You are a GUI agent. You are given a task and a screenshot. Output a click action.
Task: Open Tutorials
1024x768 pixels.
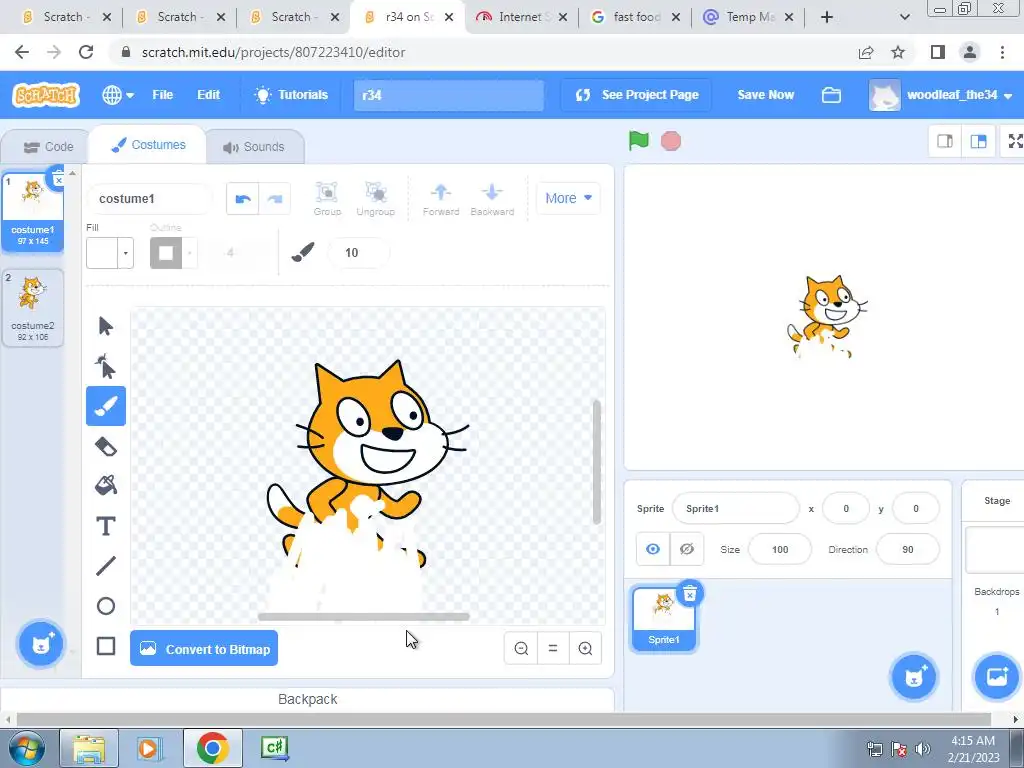point(291,95)
